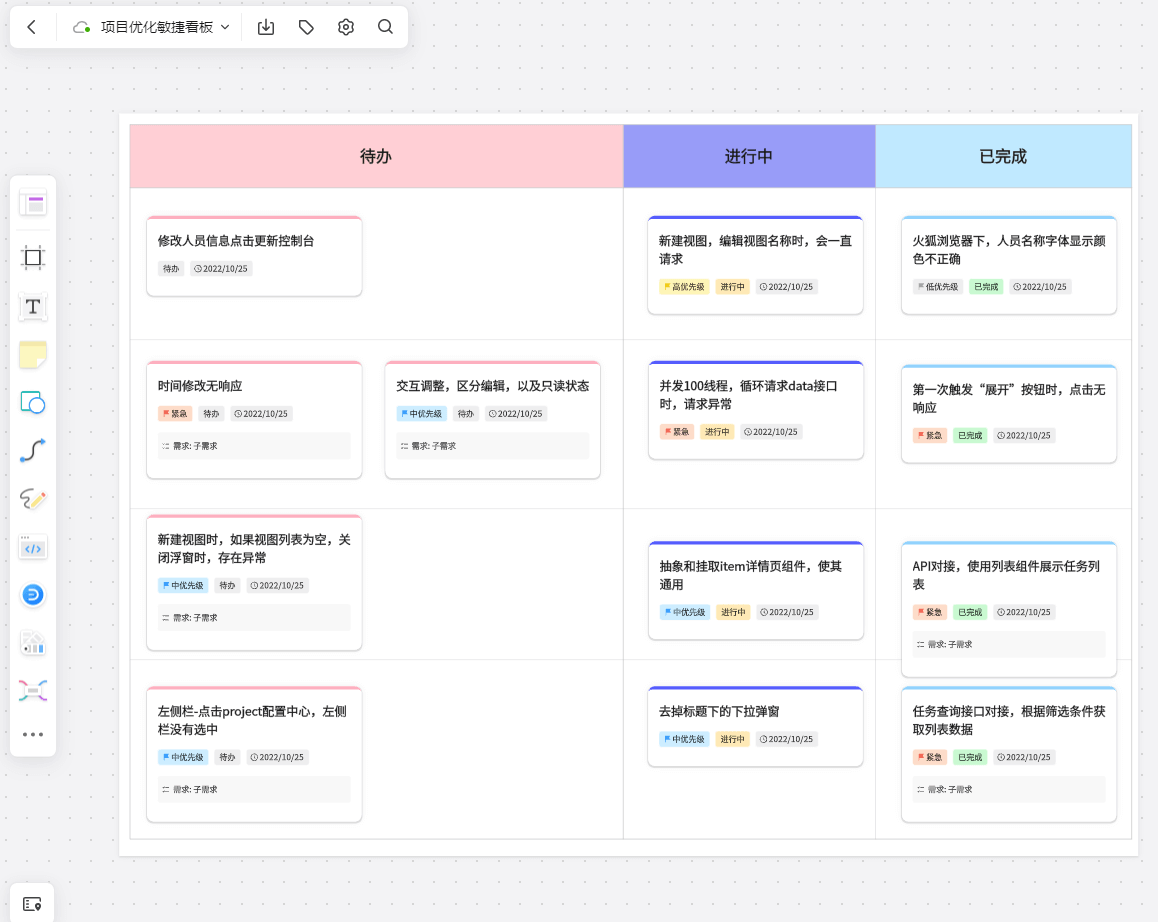The image size is (1158, 922).
Task: Select the shapes tool
Action: (33, 403)
